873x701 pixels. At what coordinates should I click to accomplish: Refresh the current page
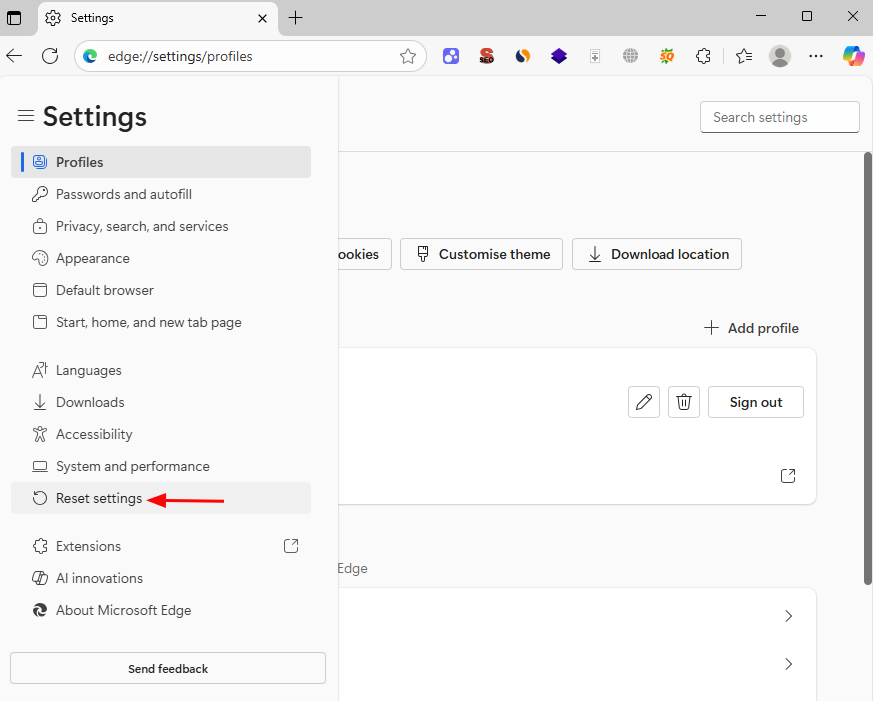point(50,56)
